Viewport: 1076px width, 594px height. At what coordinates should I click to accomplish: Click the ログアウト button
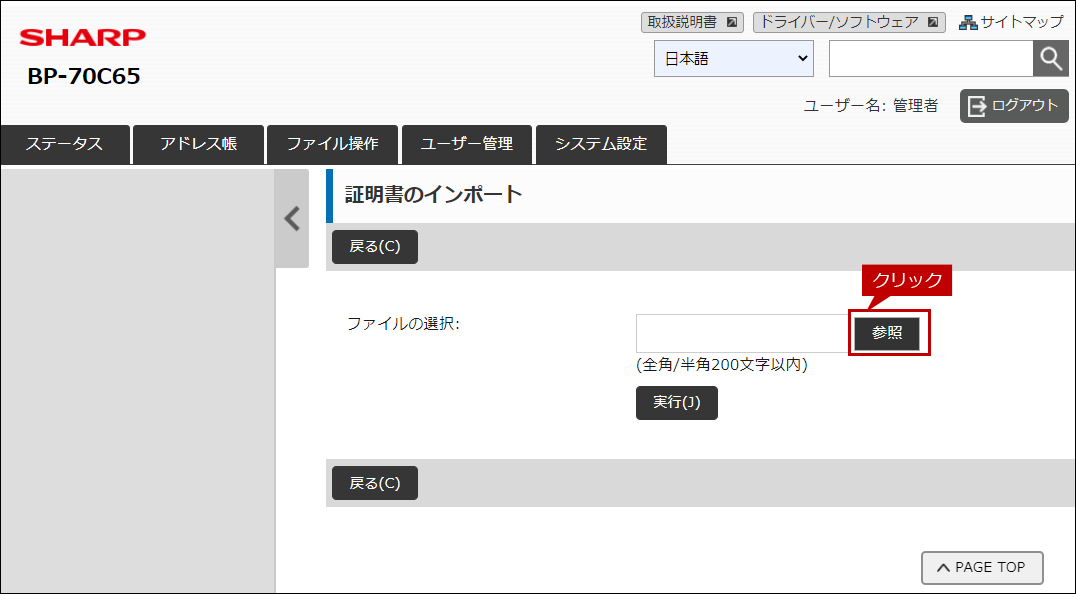(1014, 106)
